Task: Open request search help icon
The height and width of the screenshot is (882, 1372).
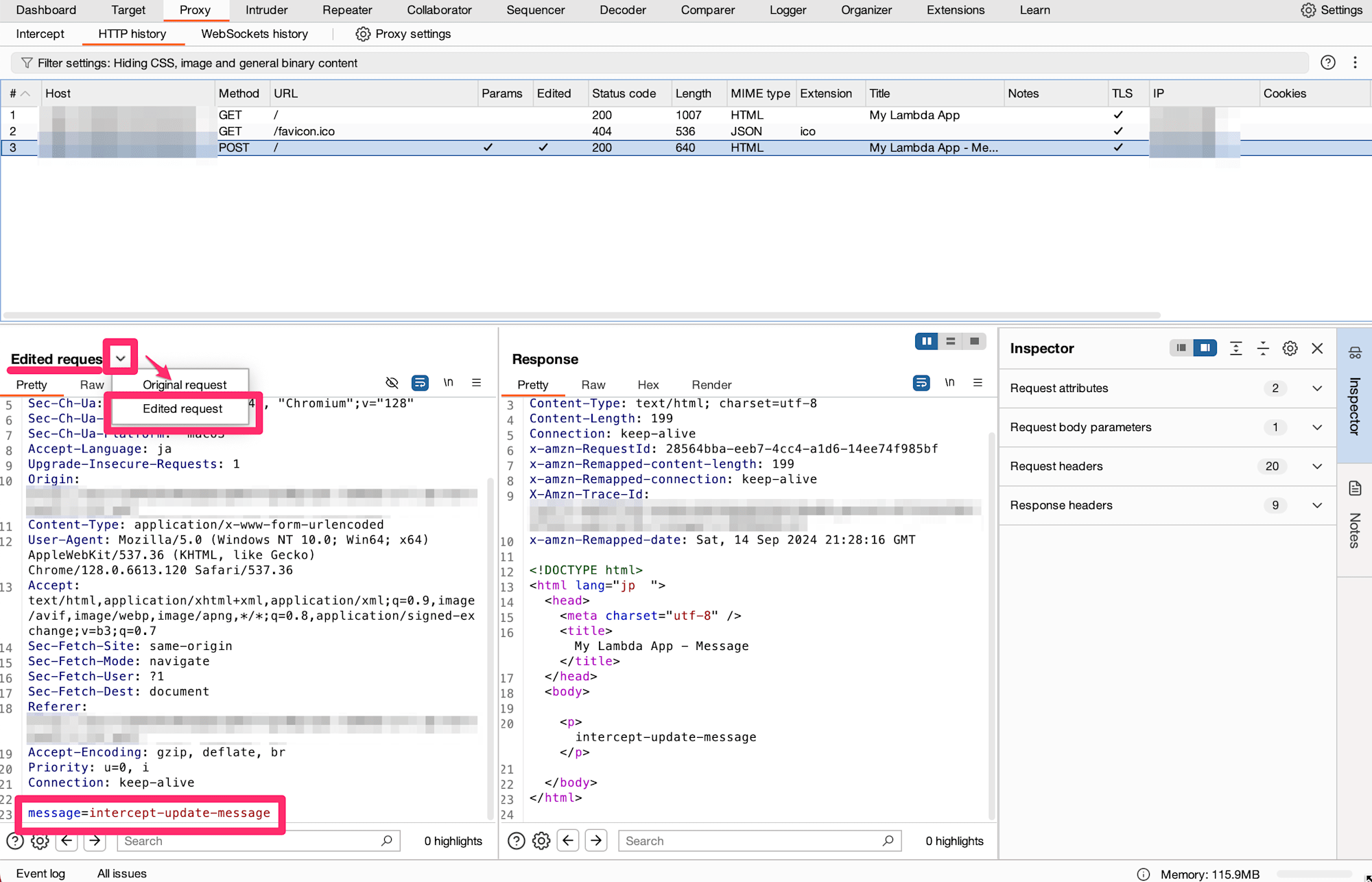Action: (x=14, y=841)
